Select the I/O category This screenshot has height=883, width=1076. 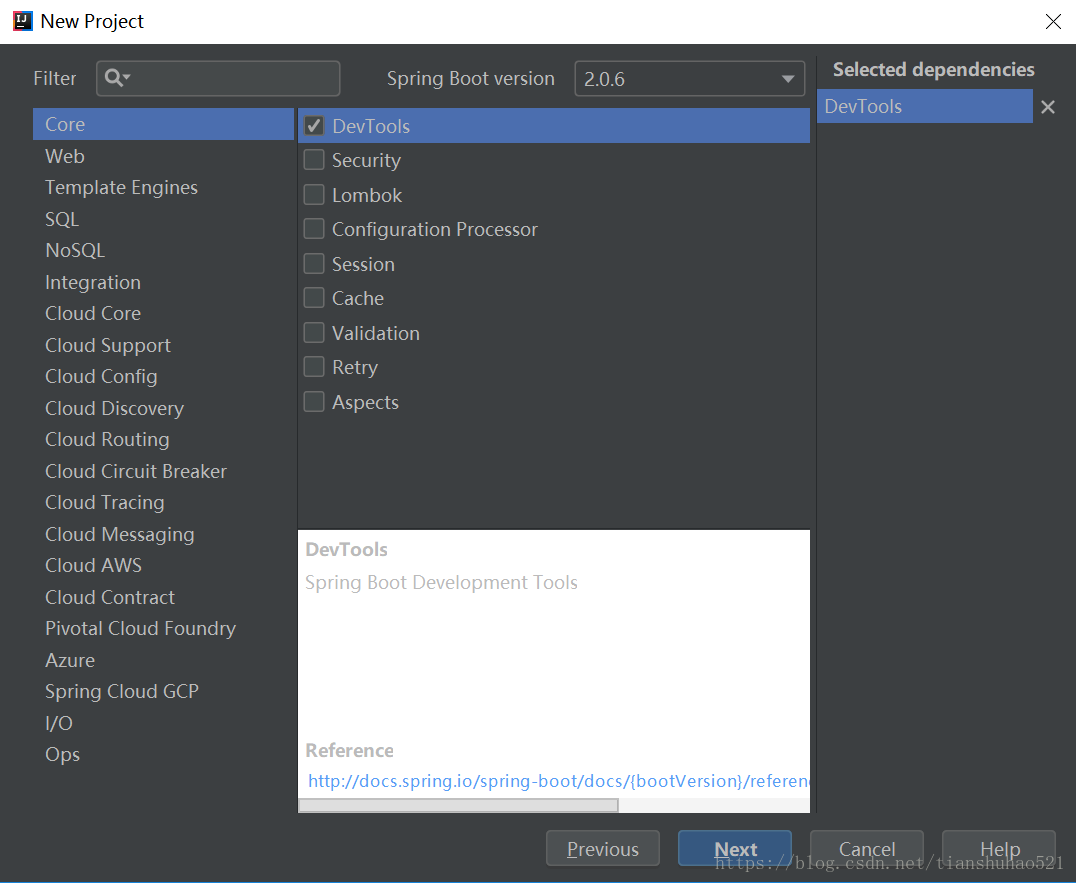163,723
